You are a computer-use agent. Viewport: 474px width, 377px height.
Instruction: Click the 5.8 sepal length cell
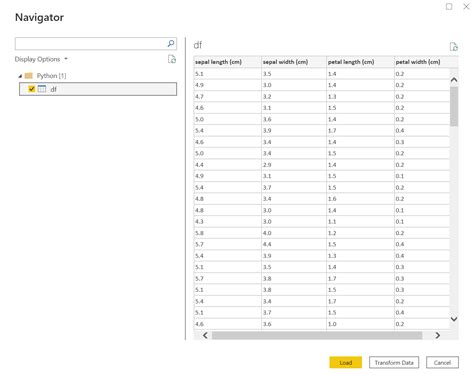228,233
